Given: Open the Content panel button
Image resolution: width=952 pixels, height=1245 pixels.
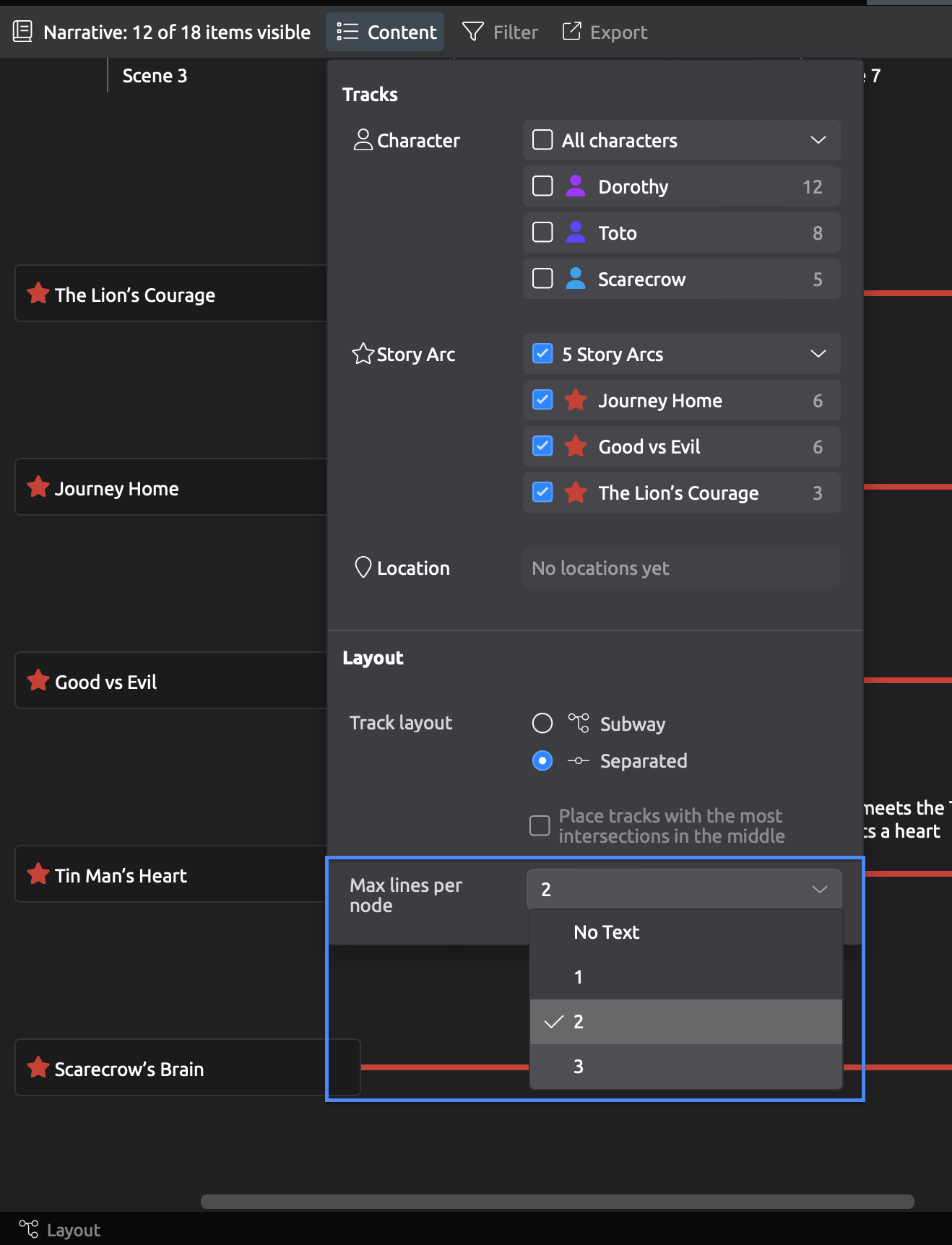Looking at the screenshot, I should point(386,32).
